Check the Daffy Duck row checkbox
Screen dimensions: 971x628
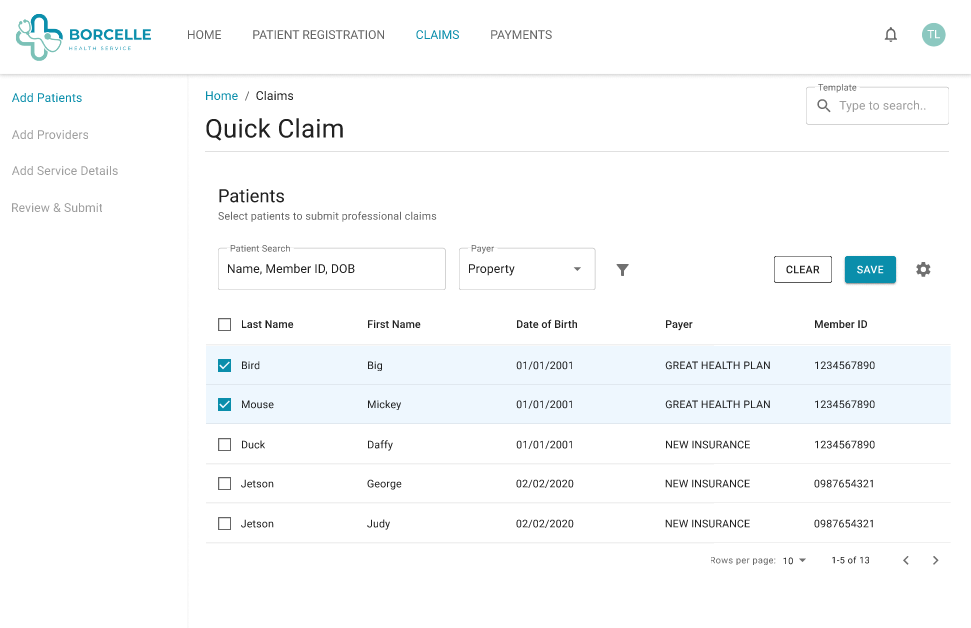pos(224,445)
